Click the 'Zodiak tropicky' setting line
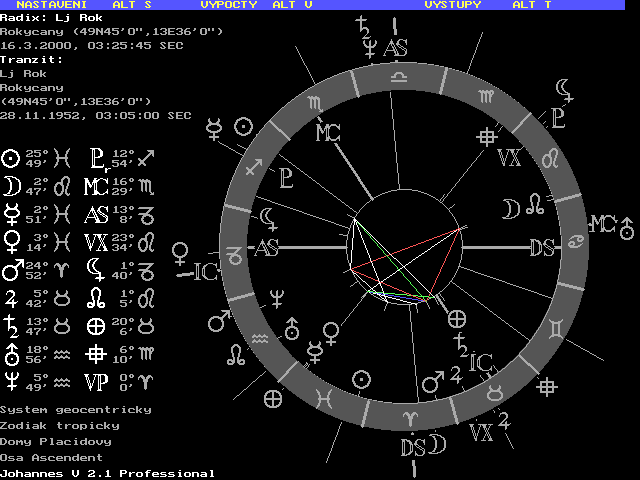Screen dimensions: 640x480 pyautogui.click(x=60, y=426)
